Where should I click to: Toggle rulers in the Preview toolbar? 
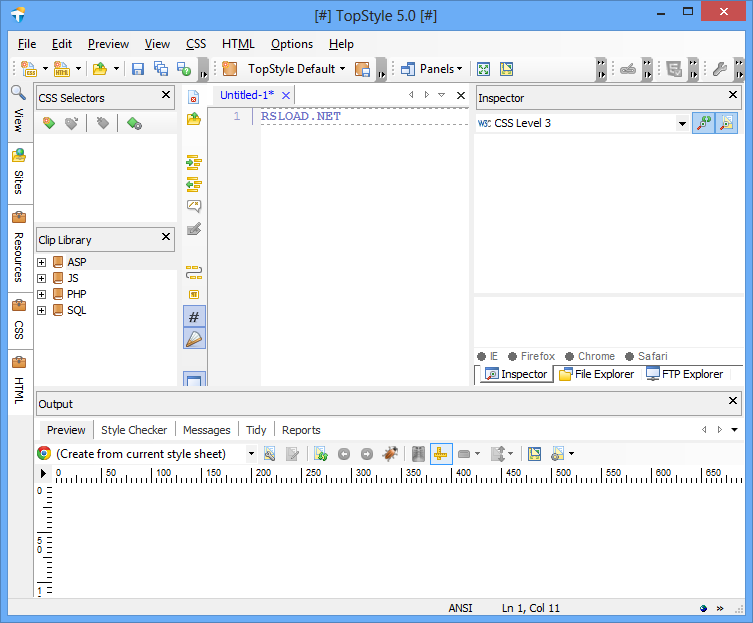pyautogui.click(x=441, y=453)
